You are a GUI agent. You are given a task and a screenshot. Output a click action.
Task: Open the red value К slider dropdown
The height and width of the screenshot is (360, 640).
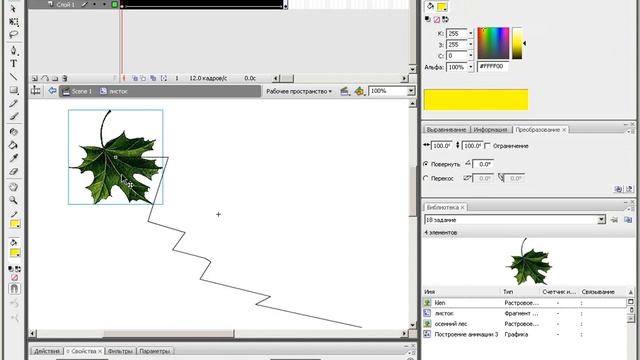[471, 33]
